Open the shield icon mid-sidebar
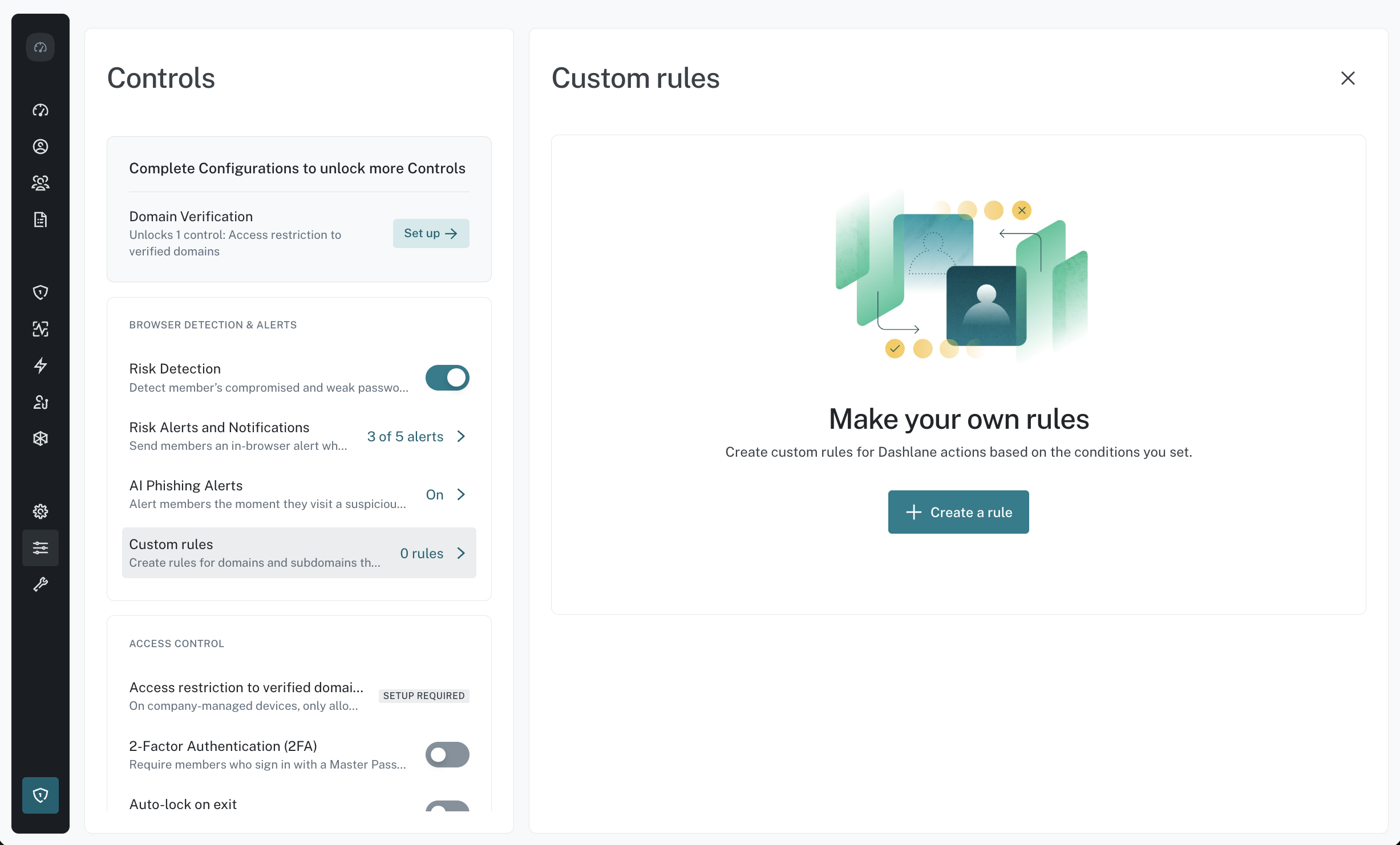This screenshot has height=845, width=1400. pos(41,292)
